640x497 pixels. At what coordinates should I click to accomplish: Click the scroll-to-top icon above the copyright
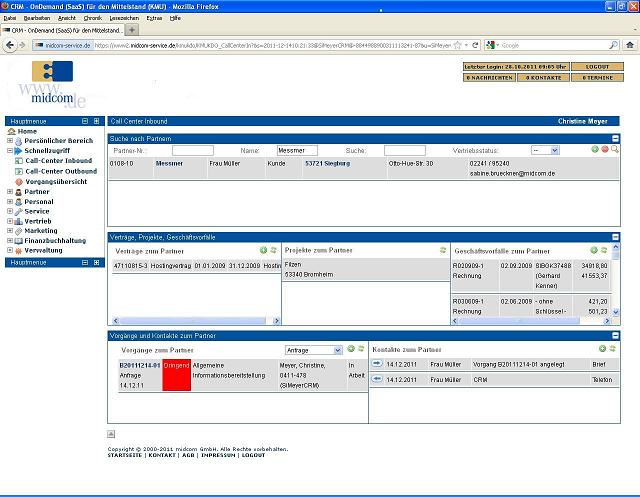pyautogui.click(x=111, y=434)
